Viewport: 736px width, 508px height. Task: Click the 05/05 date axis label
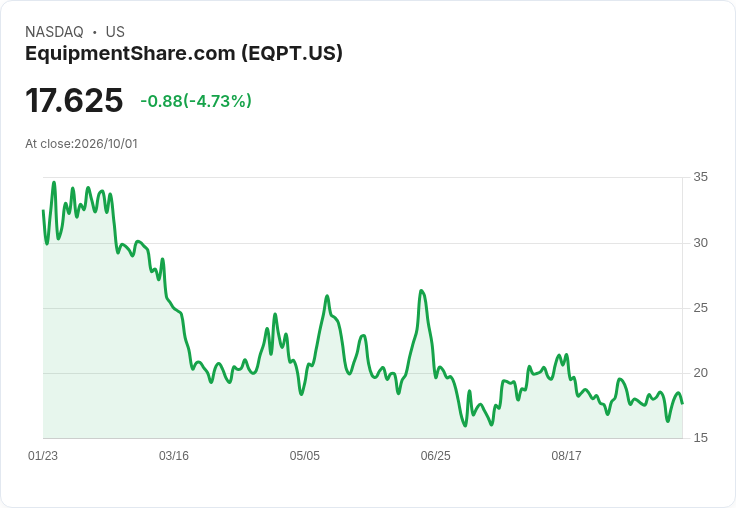[305, 456]
